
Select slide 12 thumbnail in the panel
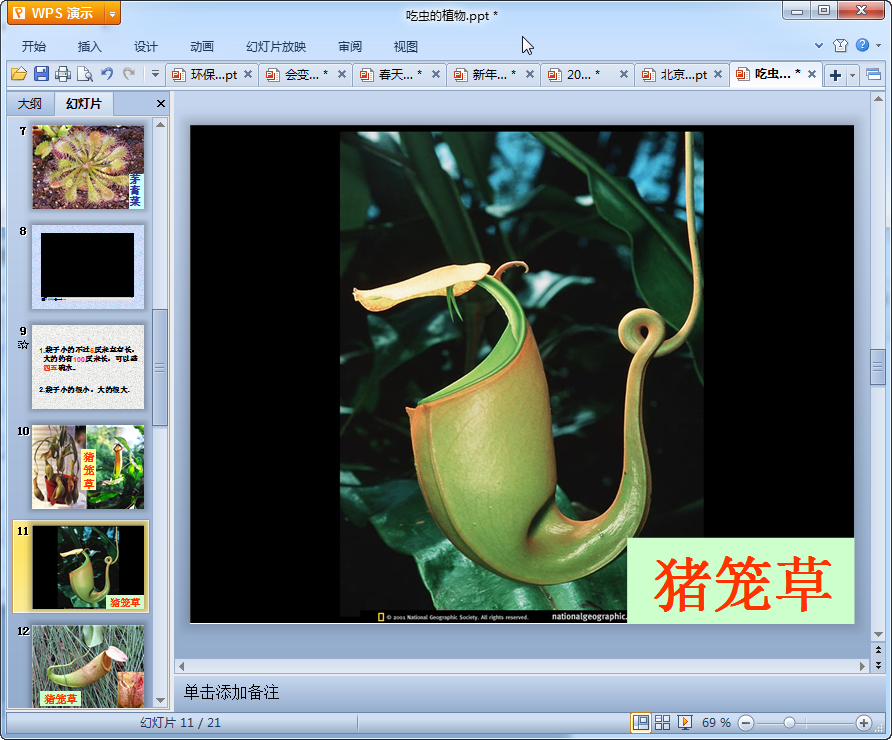(88, 665)
